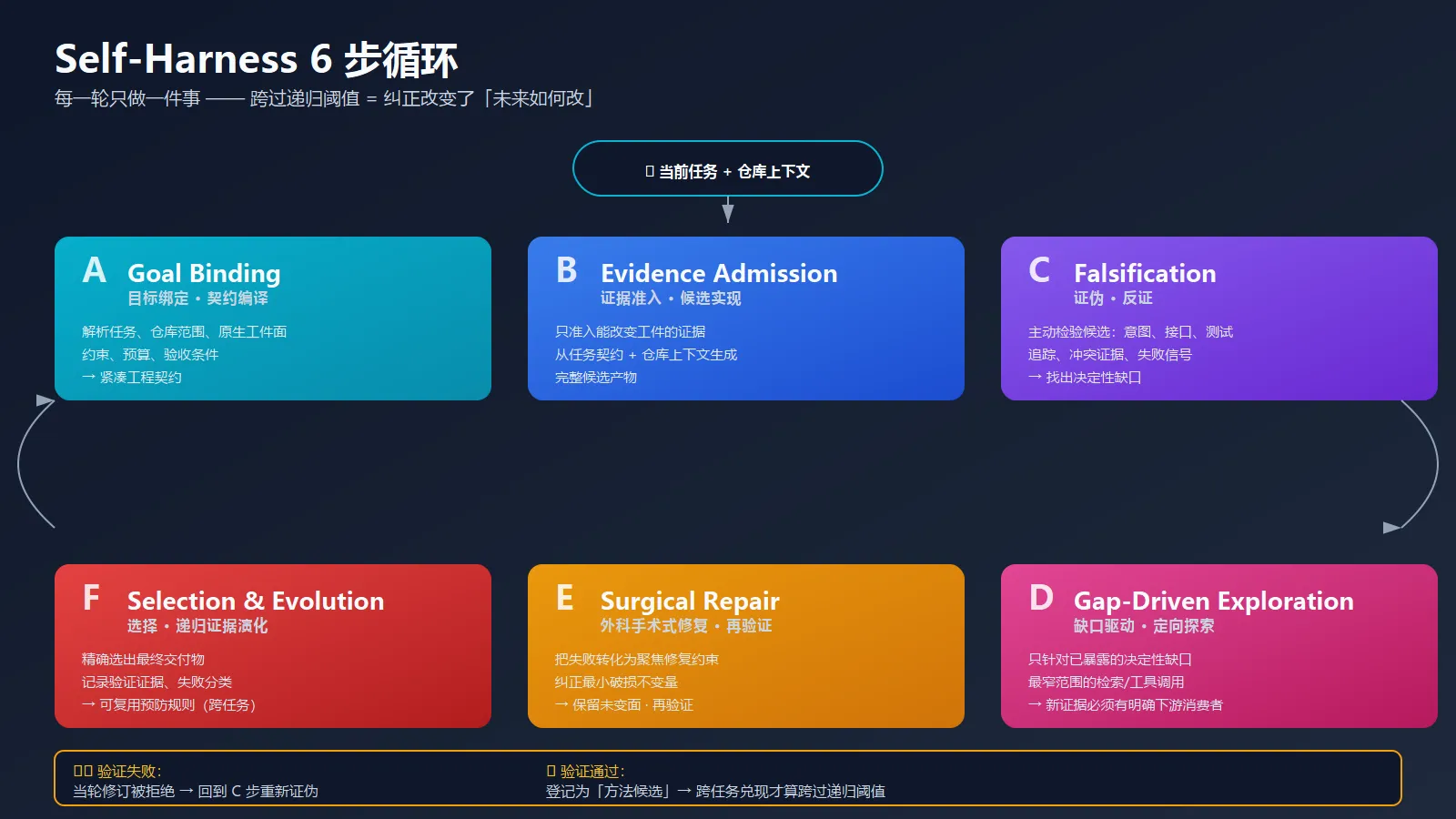This screenshot has width=1456, height=819.
Task: Click '当轮修订被拒绝 → 回到 C 步重新证伪' line
Action: [196, 792]
